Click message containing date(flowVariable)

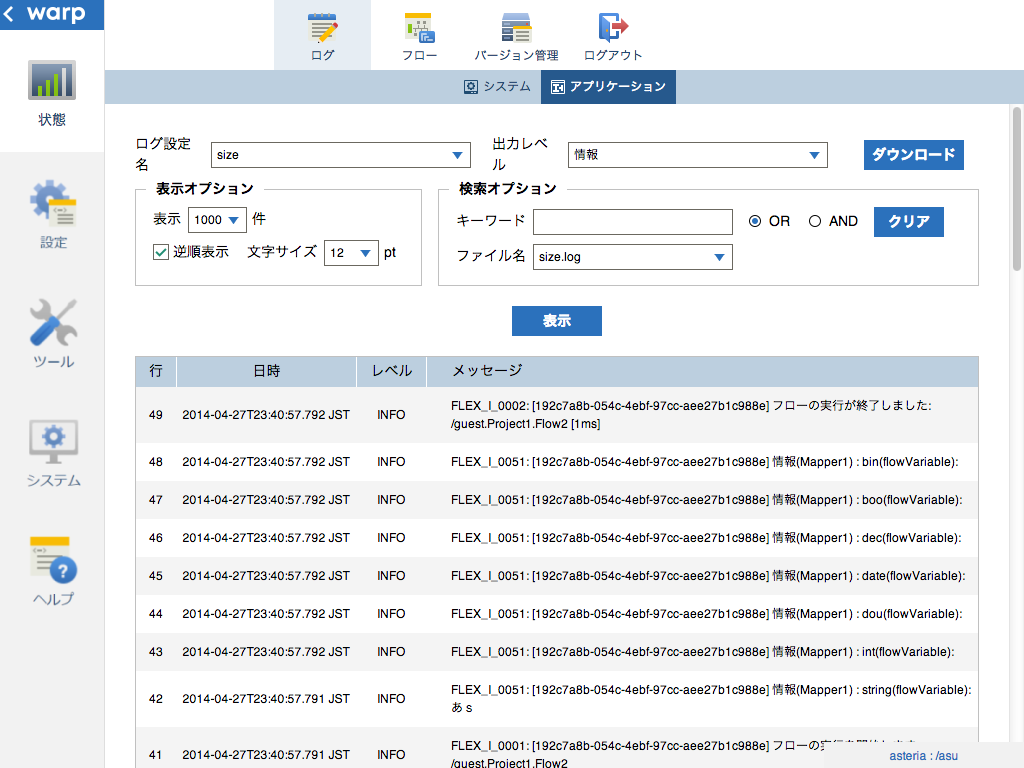(x=708, y=575)
